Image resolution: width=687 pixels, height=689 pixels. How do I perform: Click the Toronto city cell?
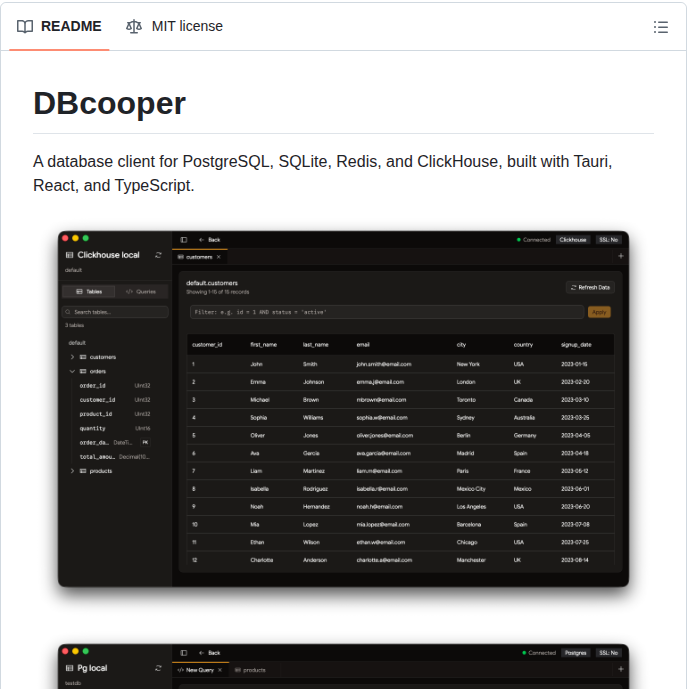click(466, 400)
